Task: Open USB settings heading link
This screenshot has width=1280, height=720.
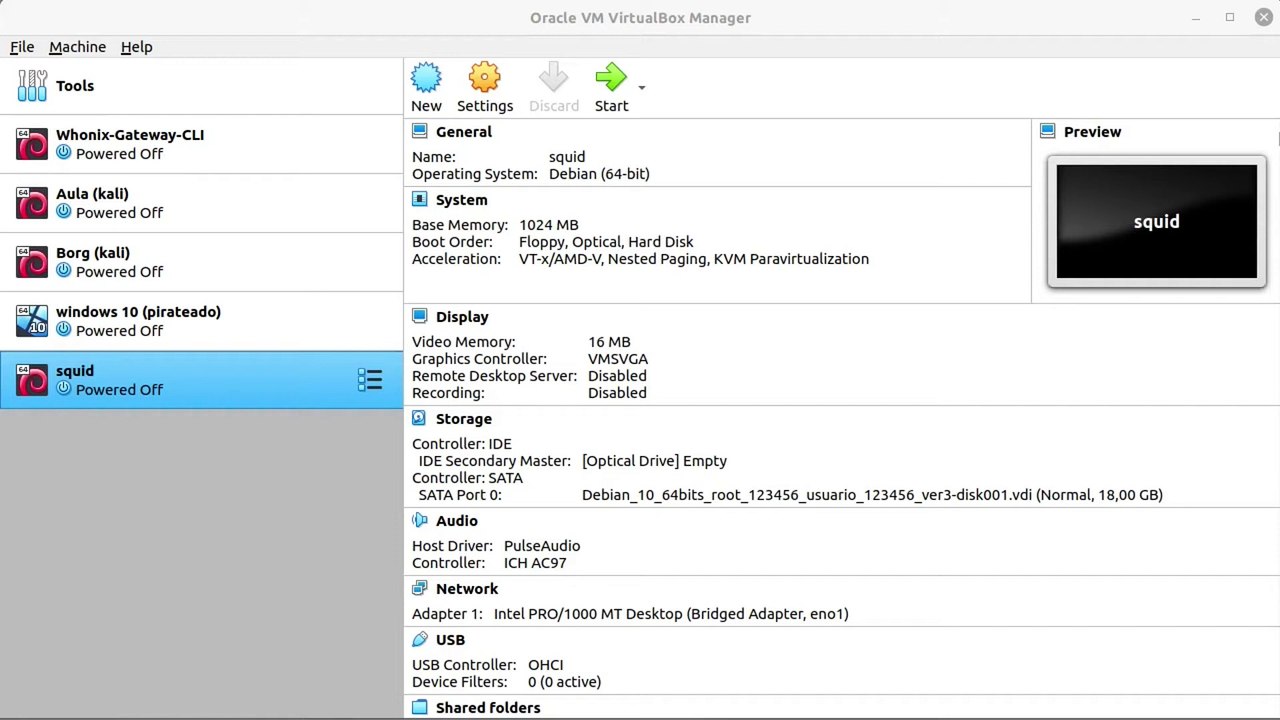Action: (x=450, y=640)
